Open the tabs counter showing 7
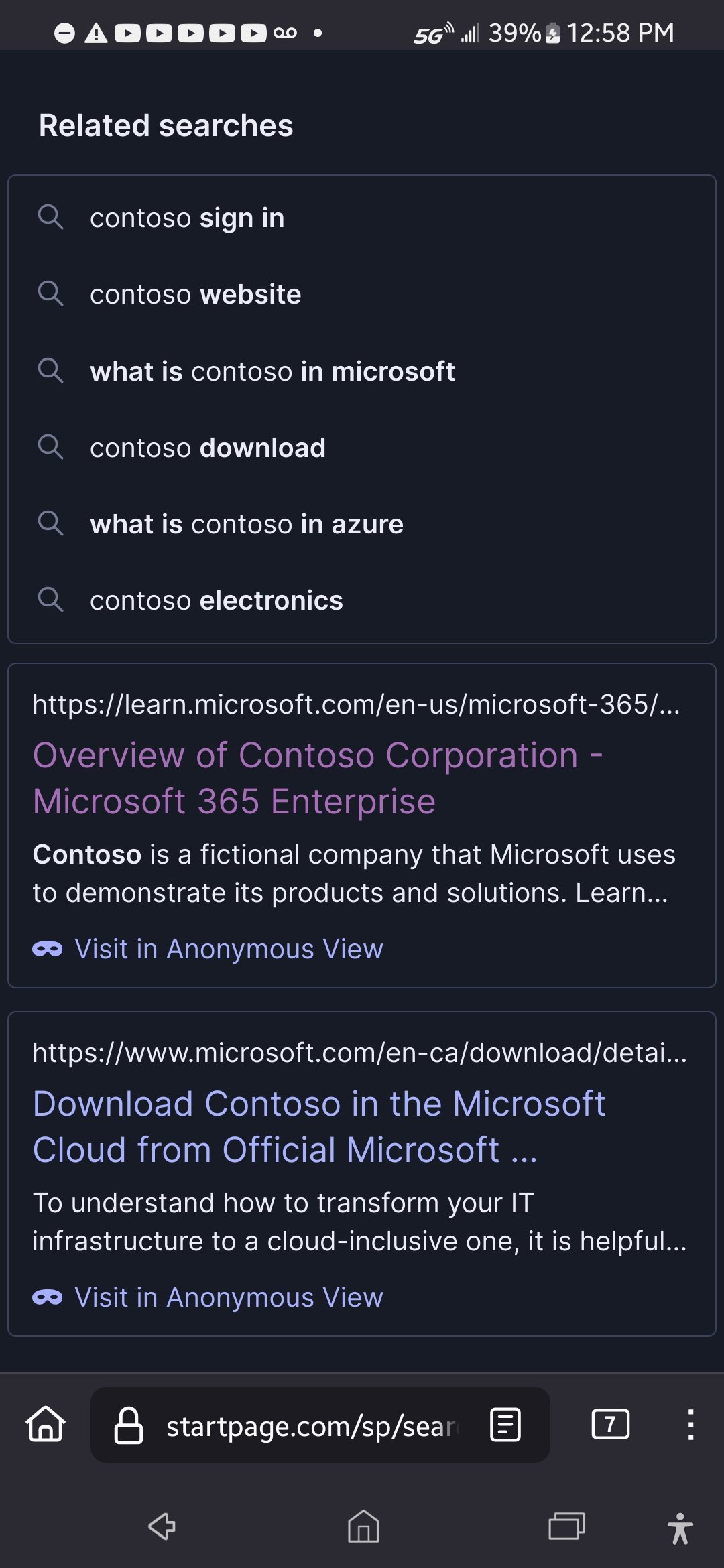724x1568 pixels. tap(610, 1424)
